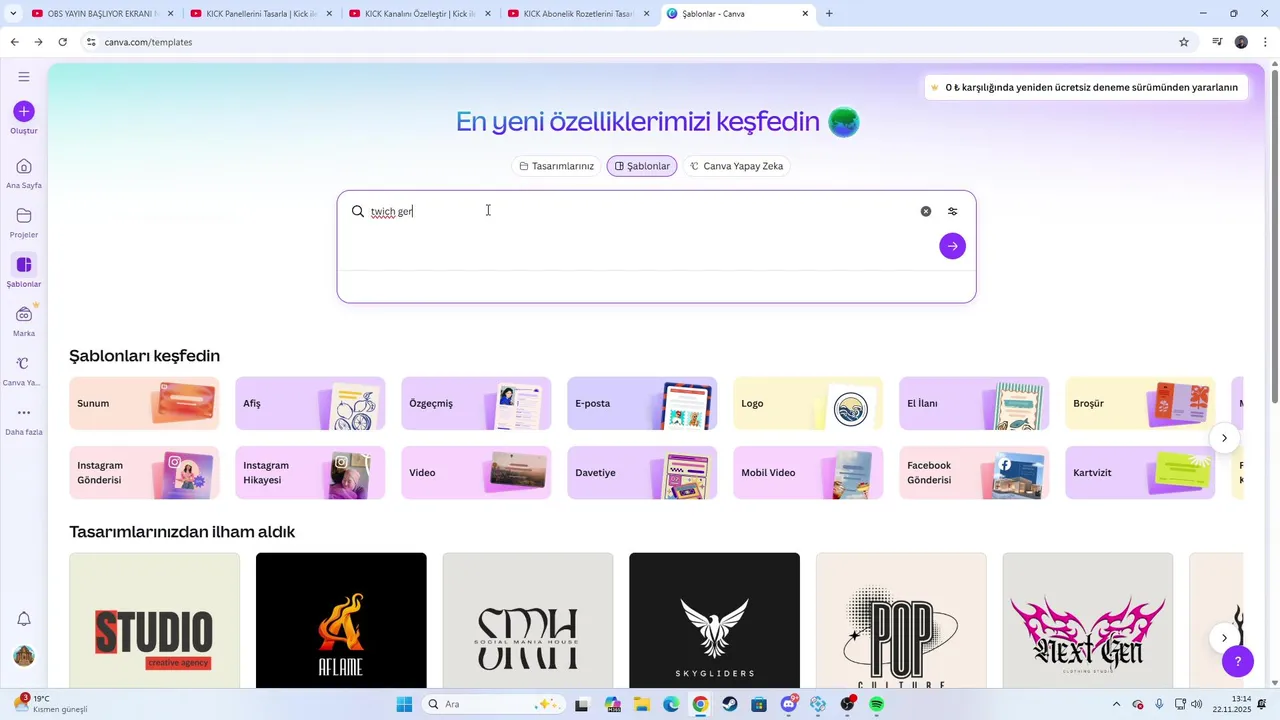
Task: Click the free trial offer banner
Action: [x=1084, y=87]
